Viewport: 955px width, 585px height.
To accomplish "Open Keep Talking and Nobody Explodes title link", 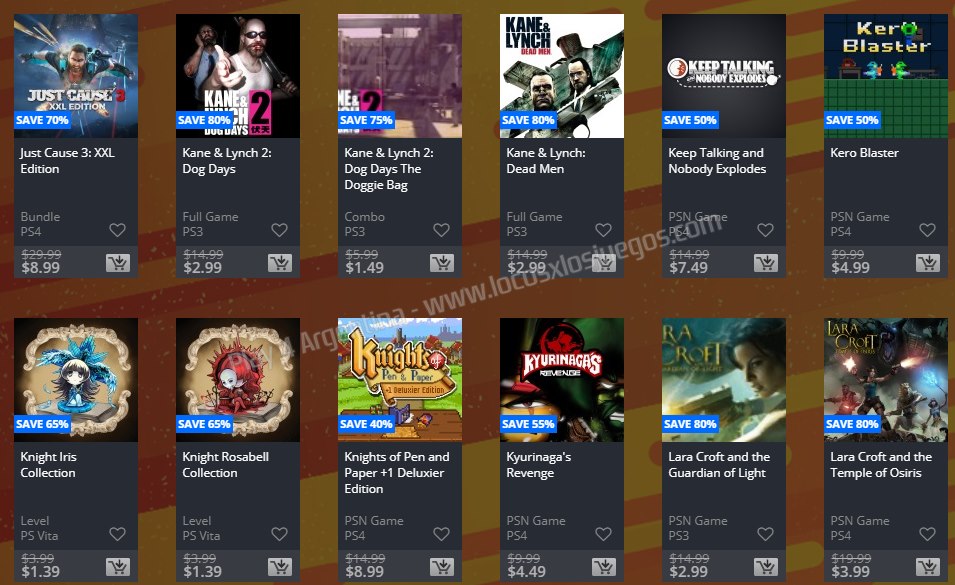I will 717,161.
